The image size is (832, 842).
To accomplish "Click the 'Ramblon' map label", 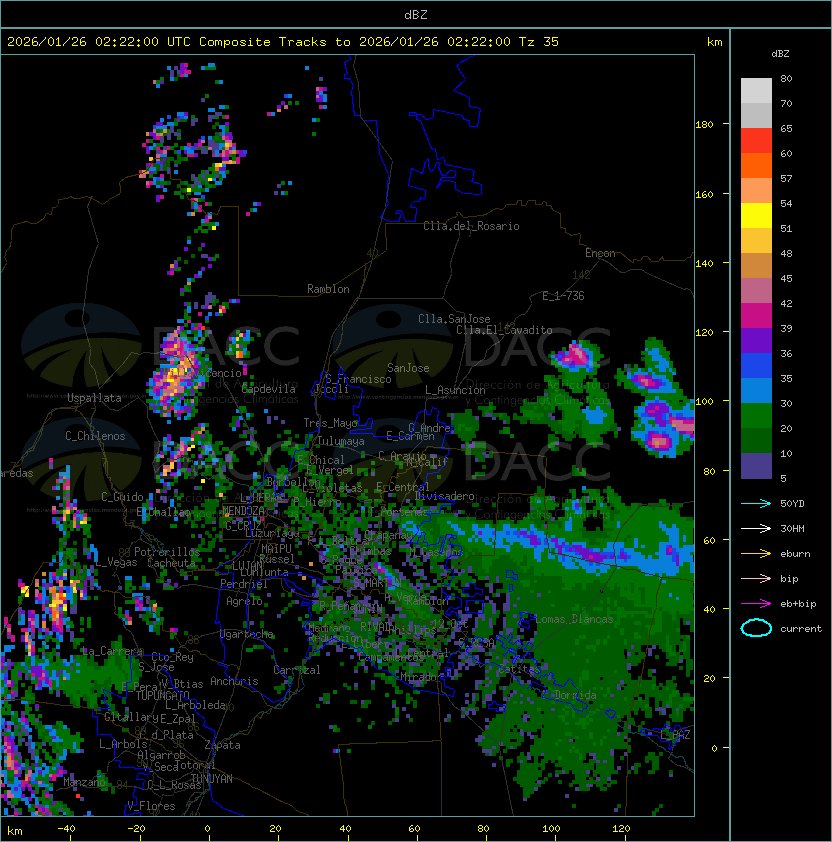I will (x=328, y=289).
